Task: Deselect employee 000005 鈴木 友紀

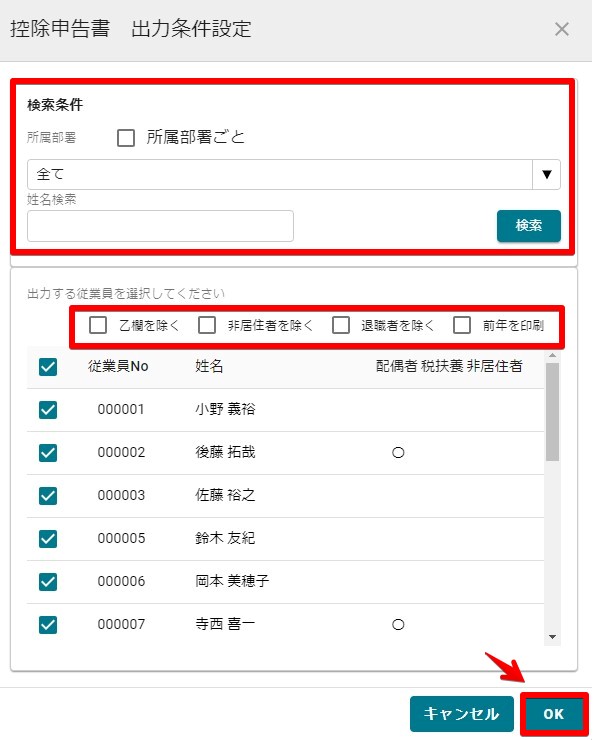Action: click(x=48, y=538)
